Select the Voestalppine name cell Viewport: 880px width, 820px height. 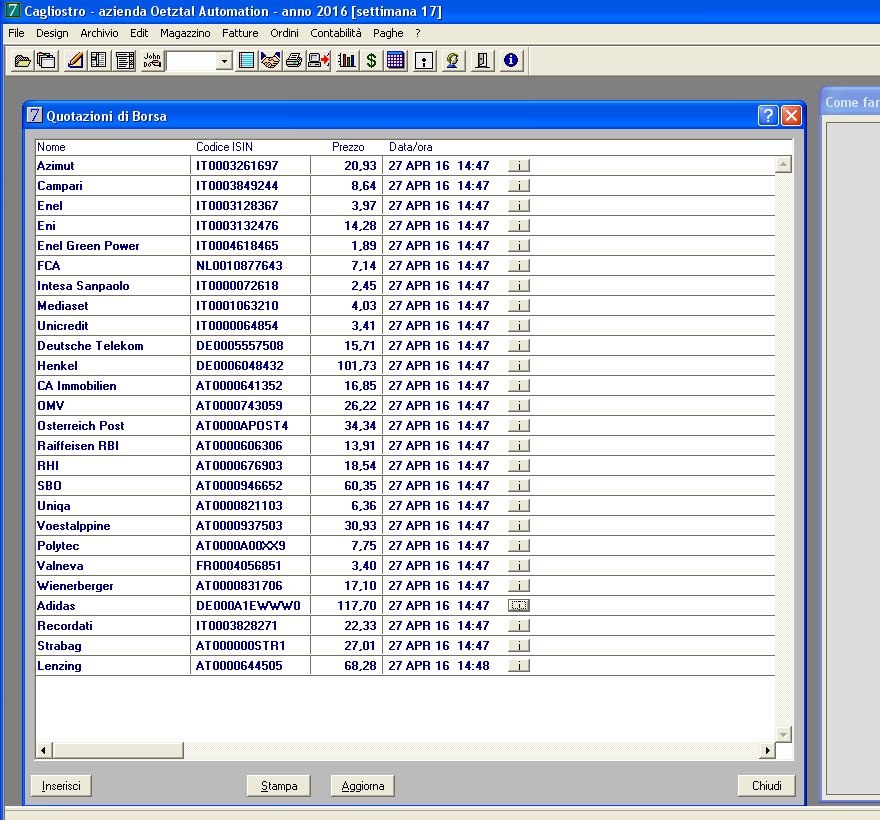pos(113,526)
